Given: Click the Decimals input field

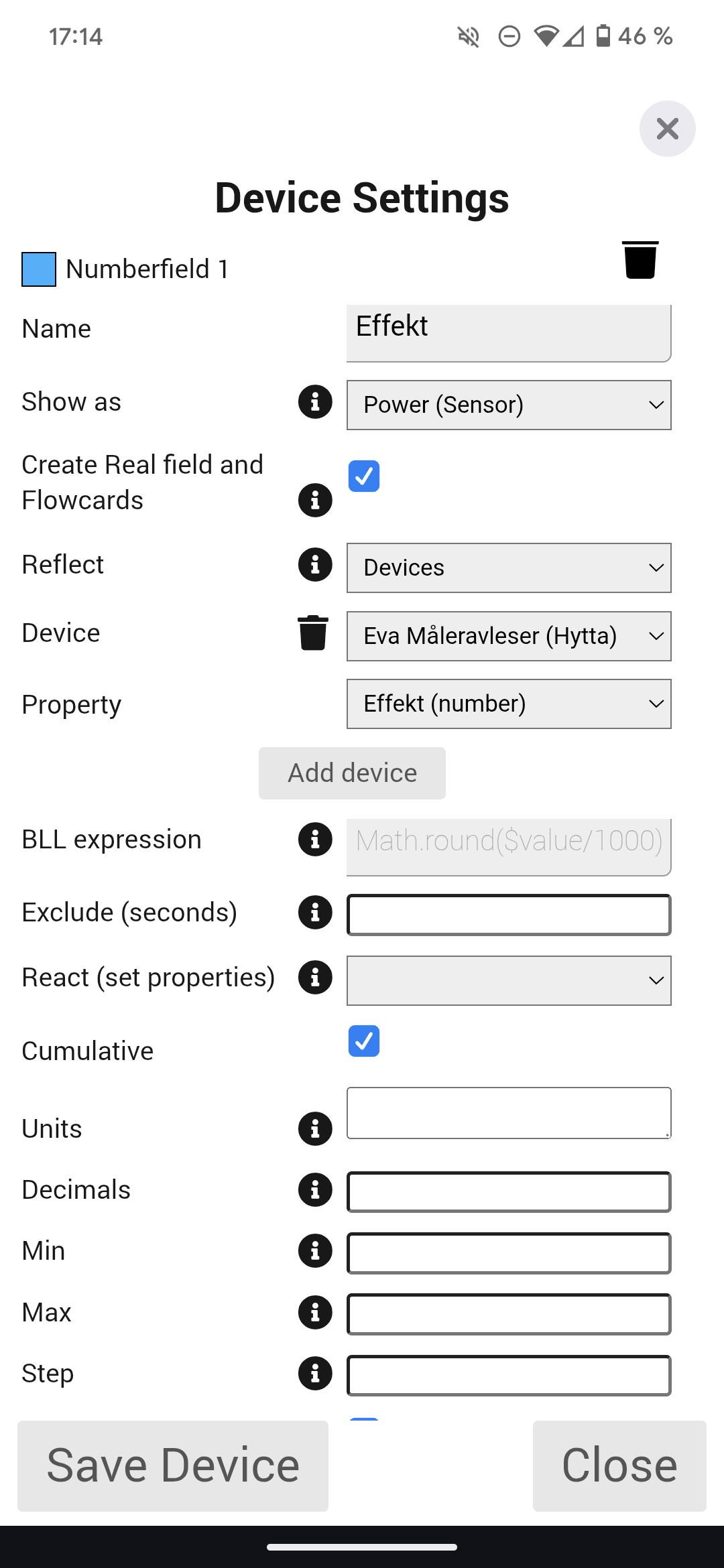Looking at the screenshot, I should (509, 1192).
